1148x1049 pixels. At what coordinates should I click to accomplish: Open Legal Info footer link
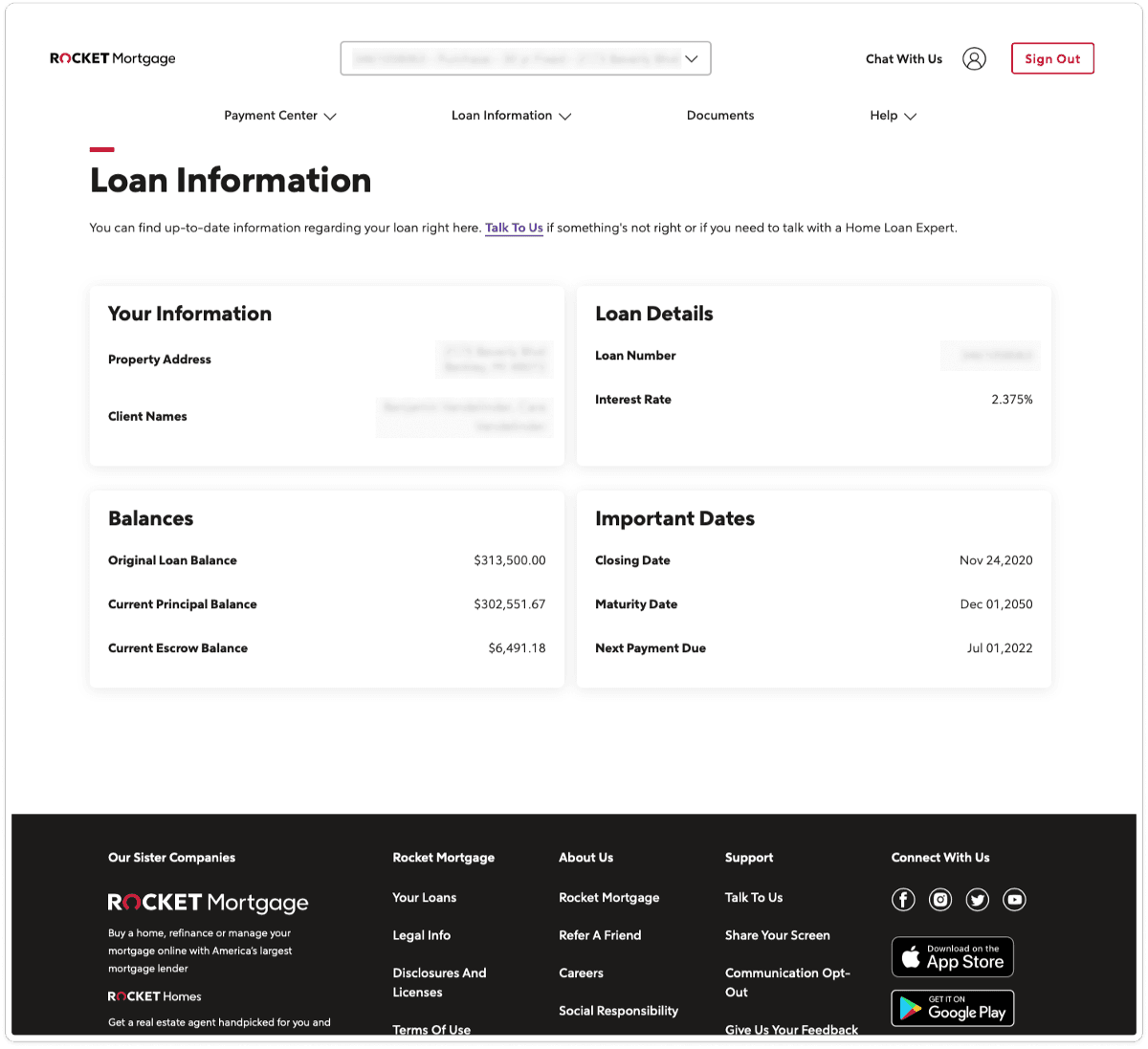pos(421,935)
